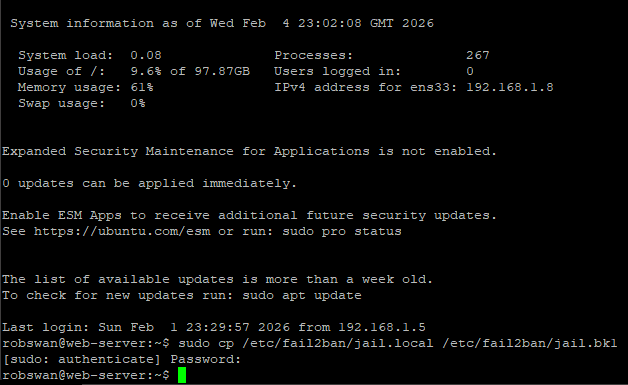Click the 'Memory usage: 61%' entry
The width and height of the screenshot is (628, 385).
(85, 87)
